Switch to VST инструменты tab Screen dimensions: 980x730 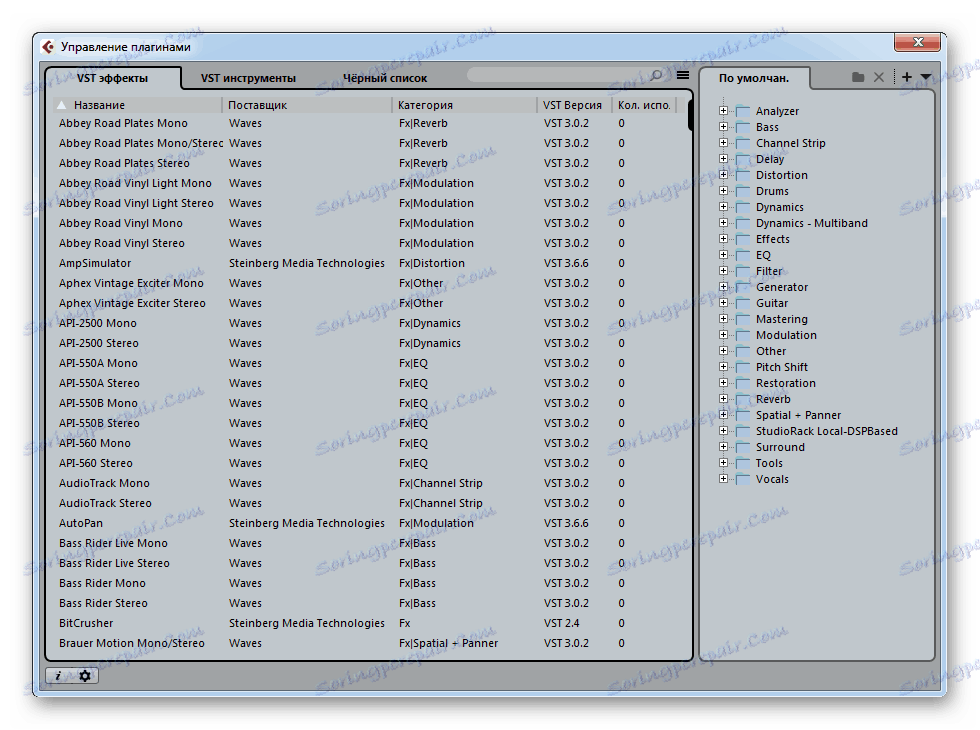248,78
